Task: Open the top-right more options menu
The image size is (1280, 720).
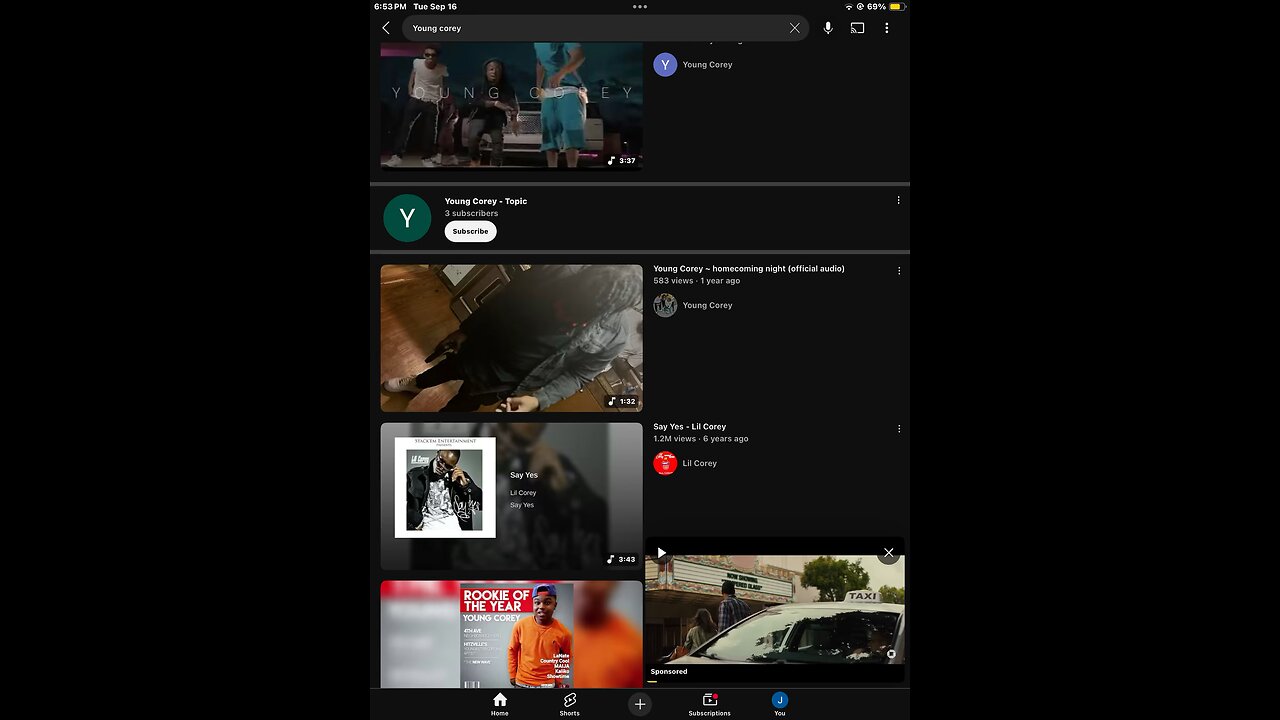Action: (x=886, y=28)
